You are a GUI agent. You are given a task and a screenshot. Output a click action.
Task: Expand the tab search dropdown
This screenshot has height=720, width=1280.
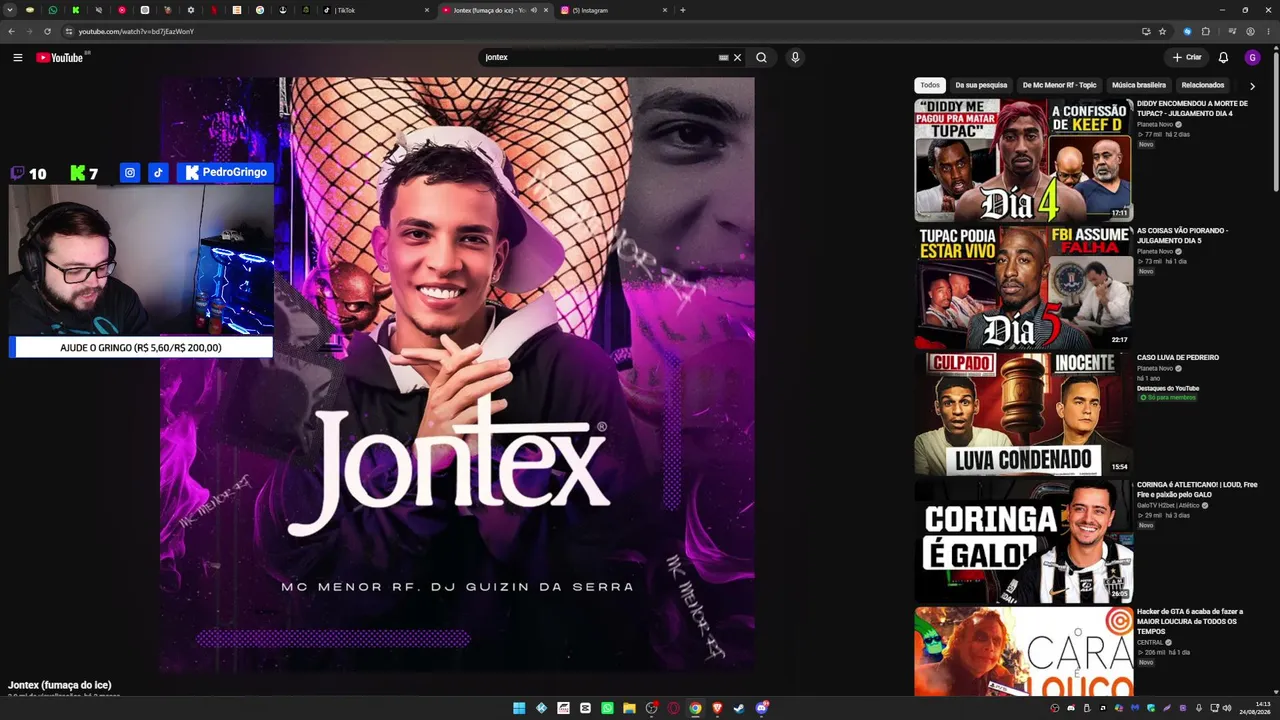10,10
